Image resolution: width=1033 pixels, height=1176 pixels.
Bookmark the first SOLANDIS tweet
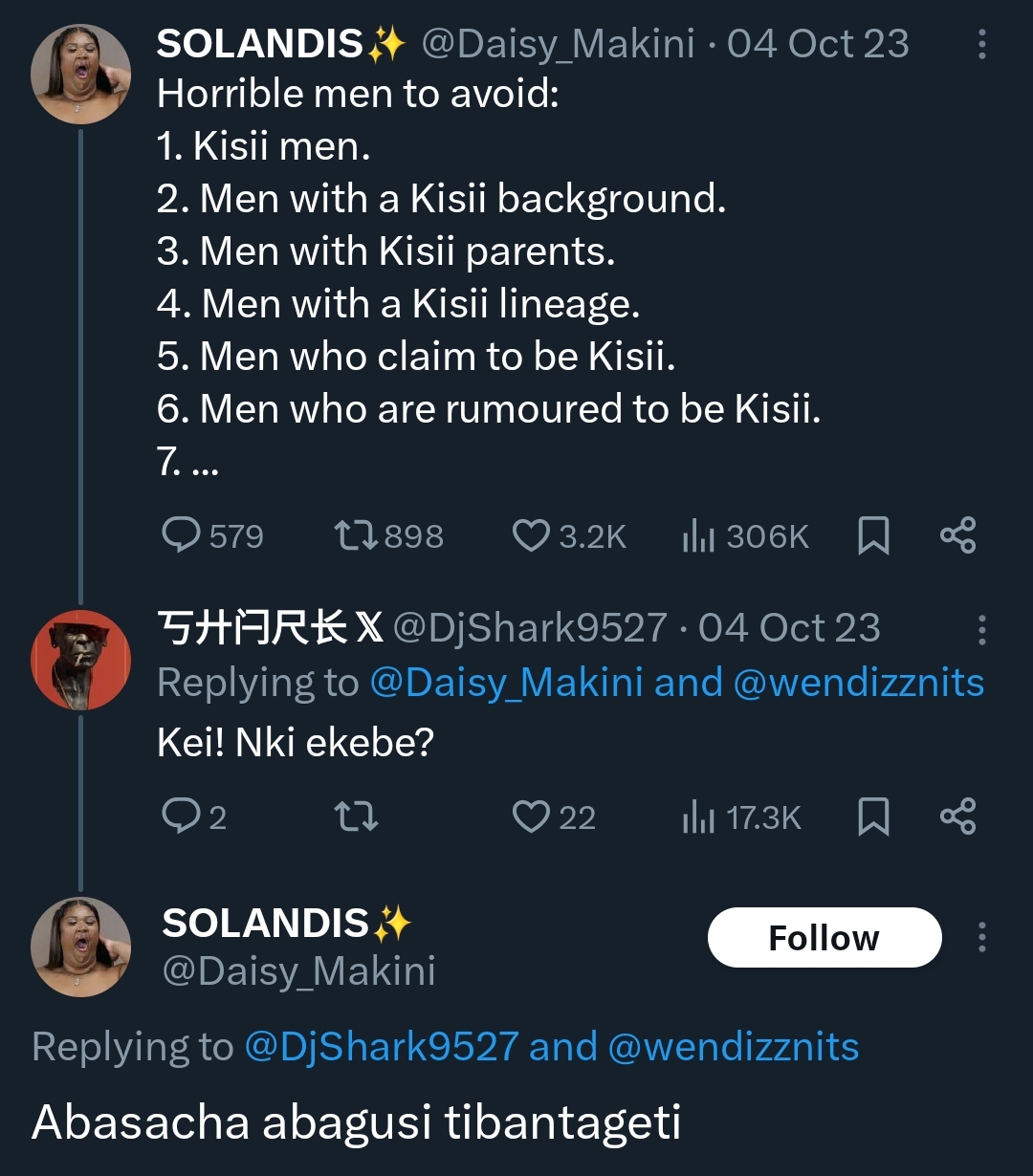click(x=873, y=535)
